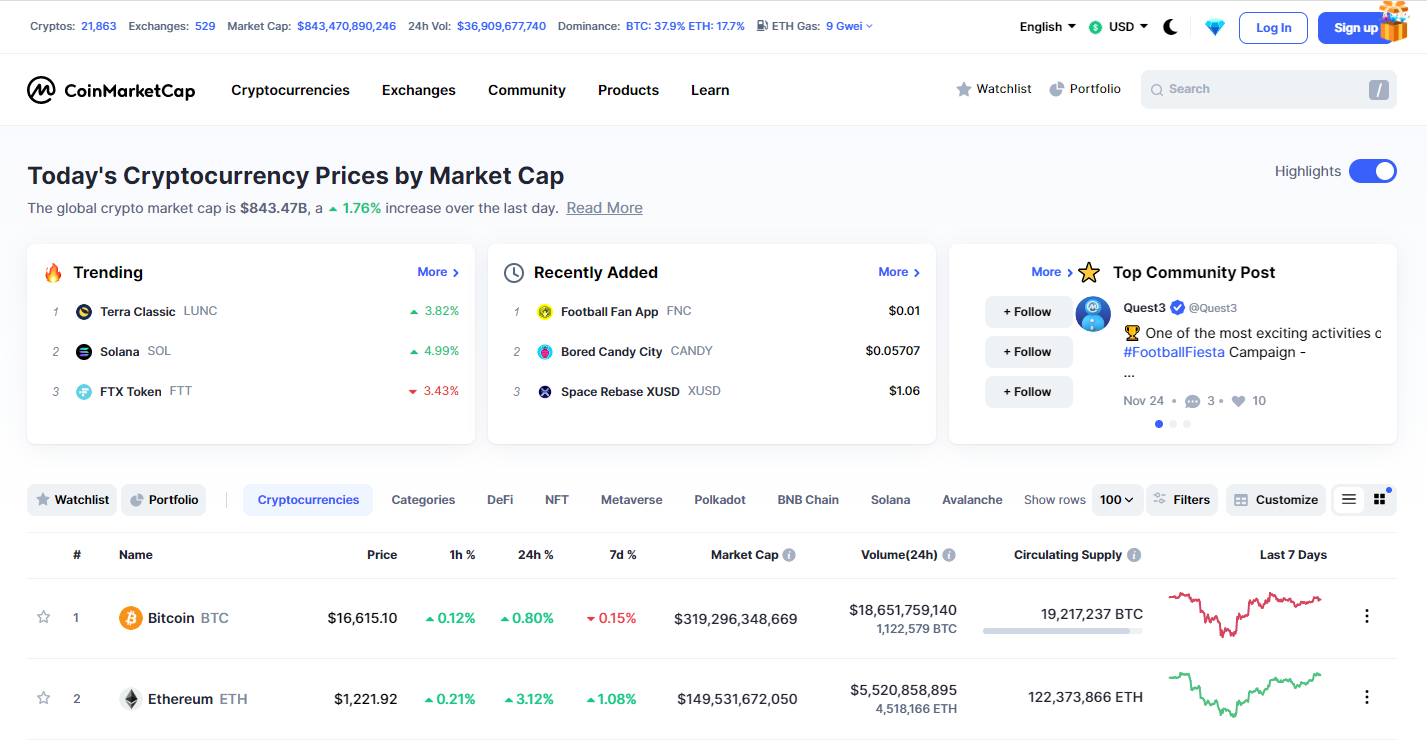Open the Products menu in the navigation
The height and width of the screenshot is (744, 1427).
pyautogui.click(x=628, y=90)
